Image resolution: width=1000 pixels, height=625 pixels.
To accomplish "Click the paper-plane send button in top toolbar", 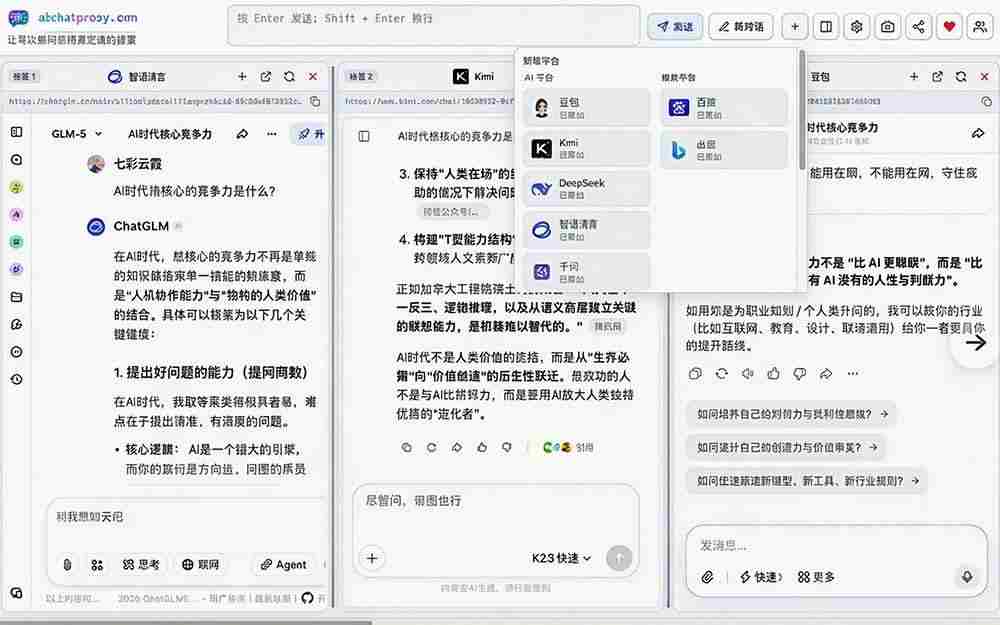I will (x=675, y=27).
